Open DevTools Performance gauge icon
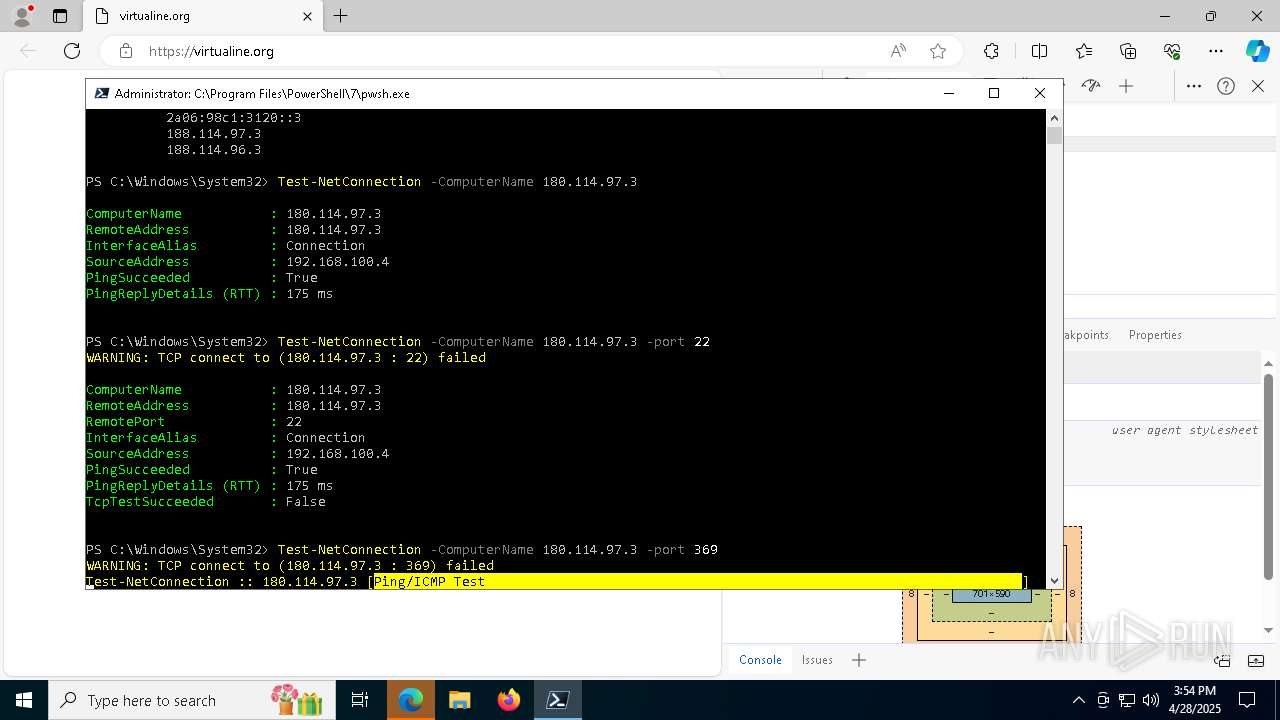 1091,86
